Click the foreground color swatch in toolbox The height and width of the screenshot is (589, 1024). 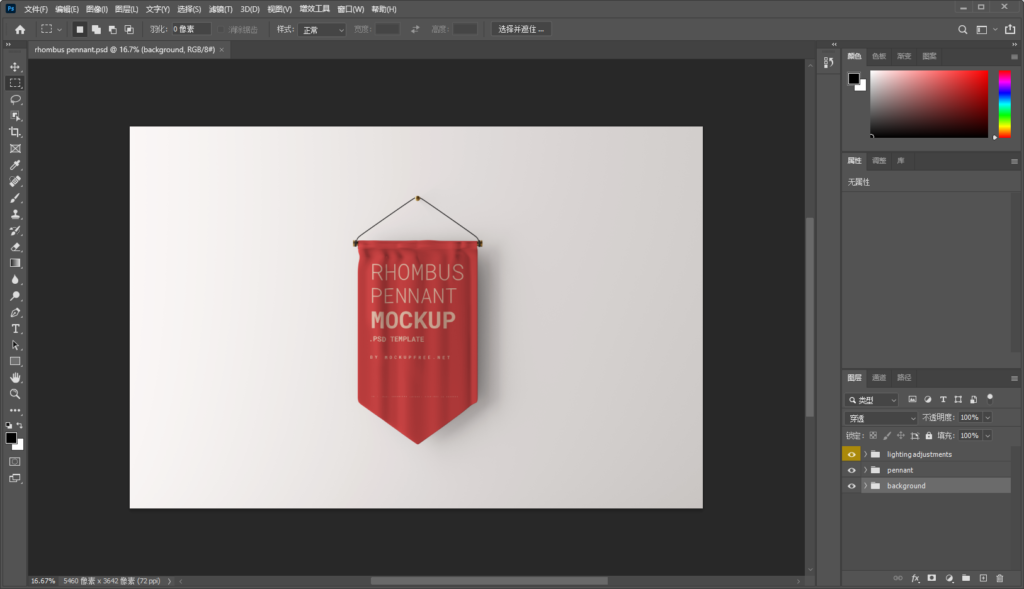tap(11, 438)
